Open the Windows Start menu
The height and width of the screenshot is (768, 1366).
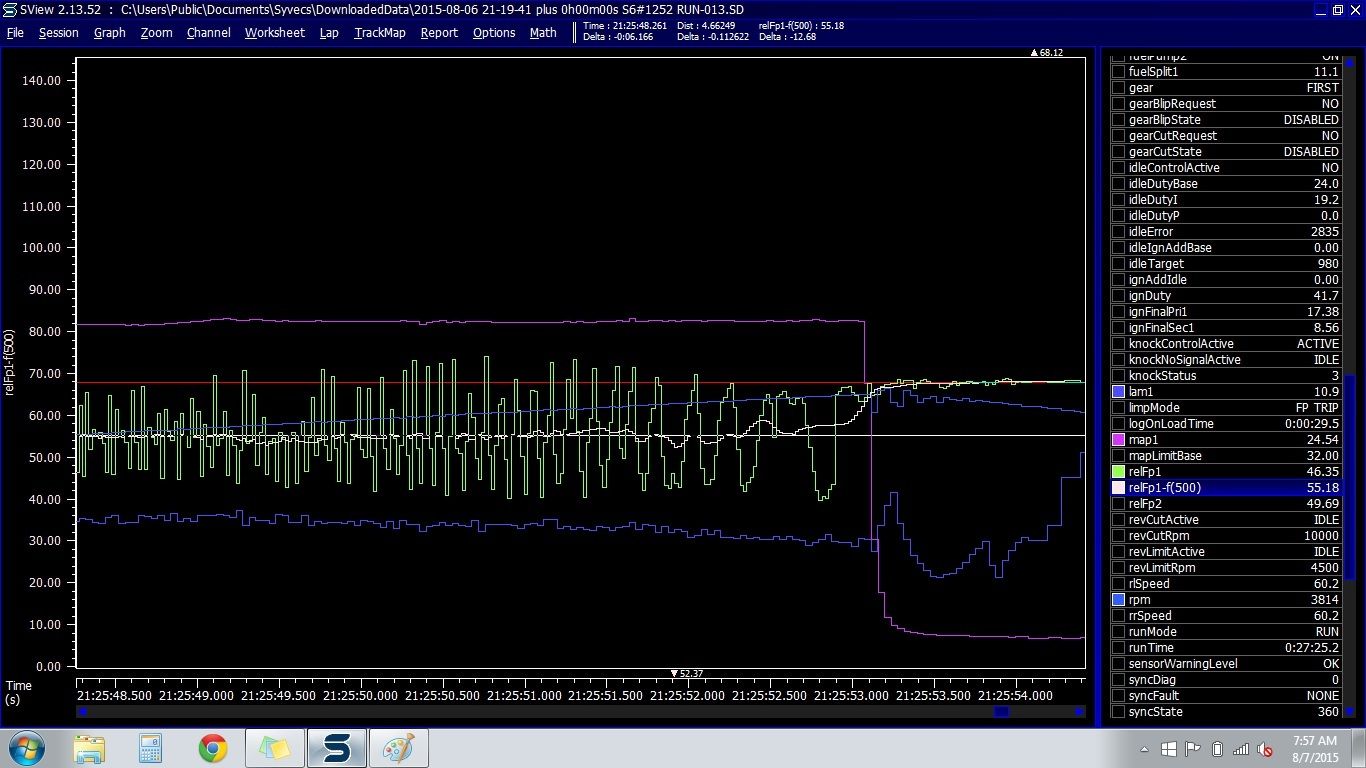(x=26, y=748)
